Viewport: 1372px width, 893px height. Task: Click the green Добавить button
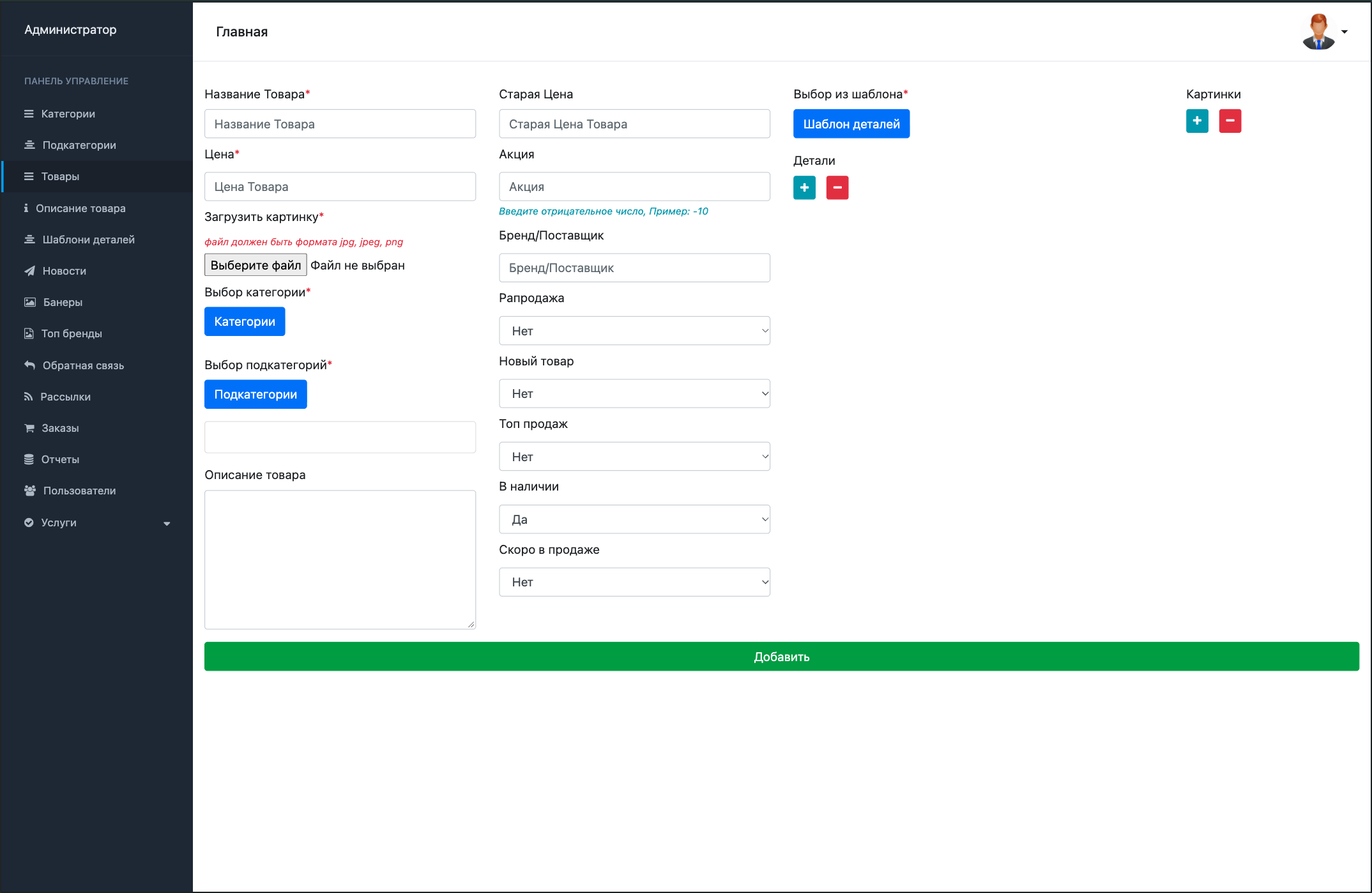pos(781,657)
